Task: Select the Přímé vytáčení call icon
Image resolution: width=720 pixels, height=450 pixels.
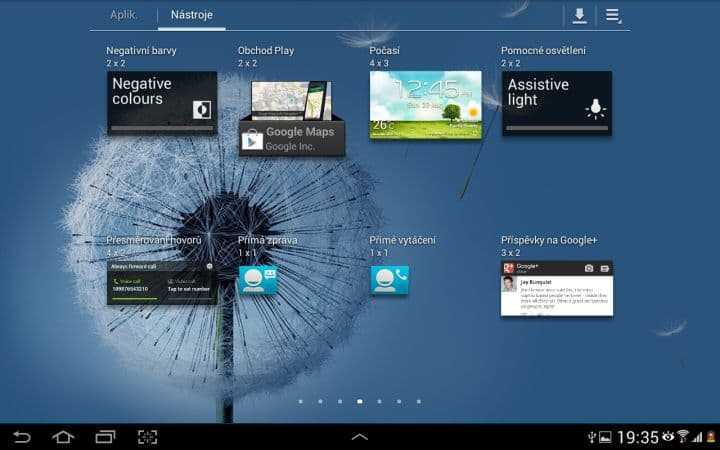Action: 389,279
